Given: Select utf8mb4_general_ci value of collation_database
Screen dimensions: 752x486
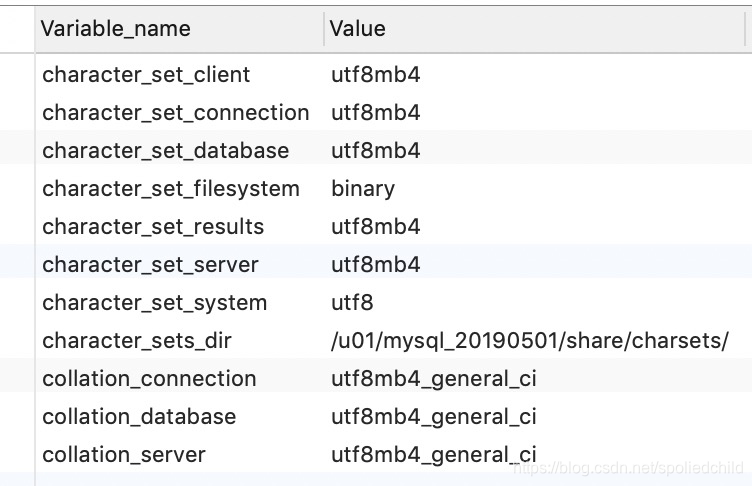Looking at the screenshot, I should click(x=434, y=417).
